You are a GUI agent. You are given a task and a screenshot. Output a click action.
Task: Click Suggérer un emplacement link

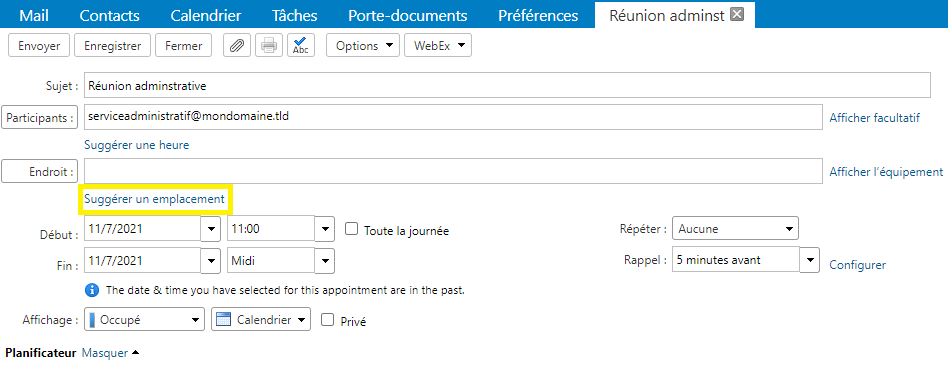tap(154, 198)
